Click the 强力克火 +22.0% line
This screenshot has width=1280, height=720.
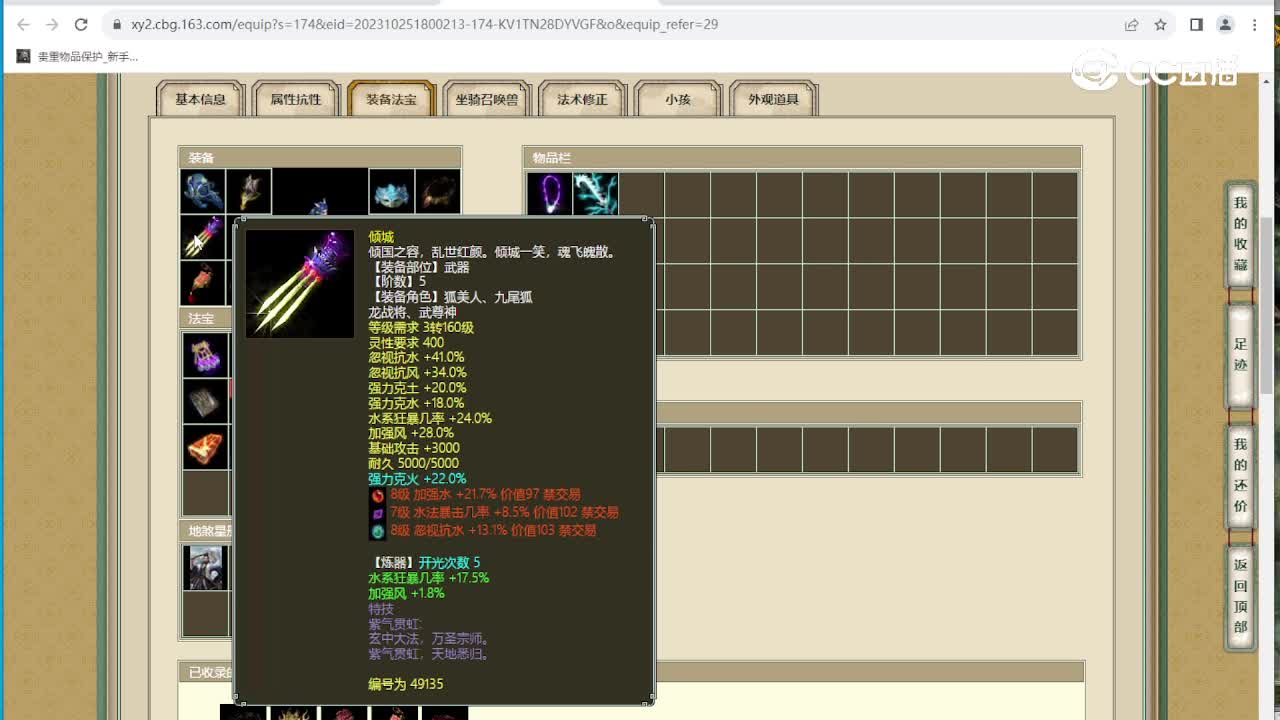pos(417,479)
